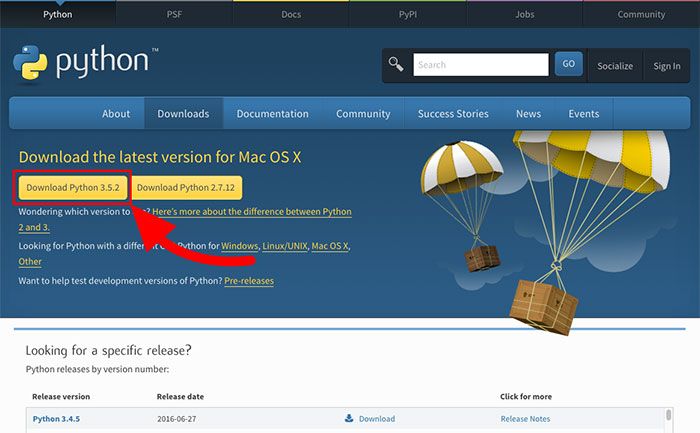Open the Events navigation menu
700x433 pixels.
pos(583,114)
